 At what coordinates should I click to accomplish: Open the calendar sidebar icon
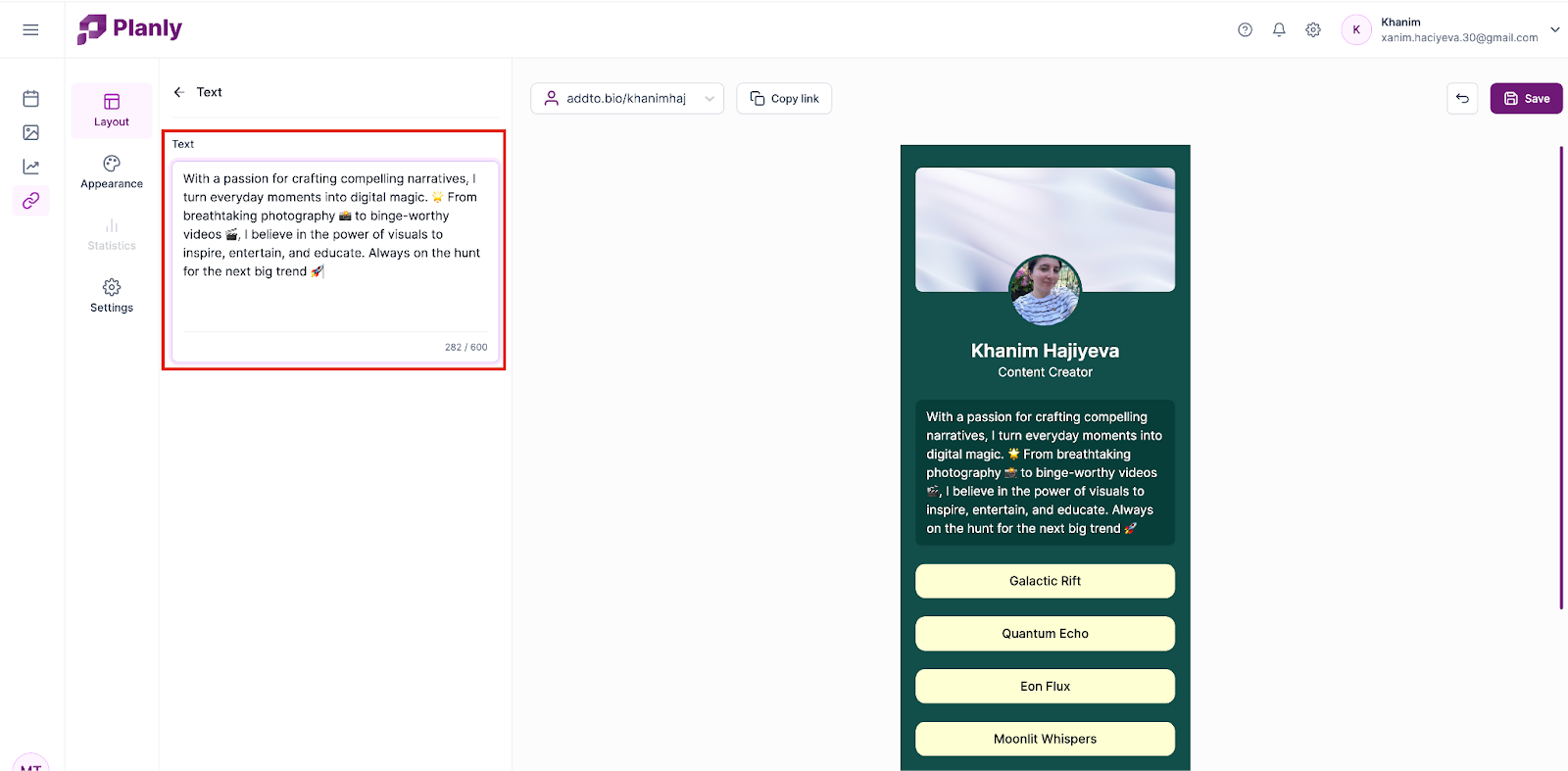(31, 98)
